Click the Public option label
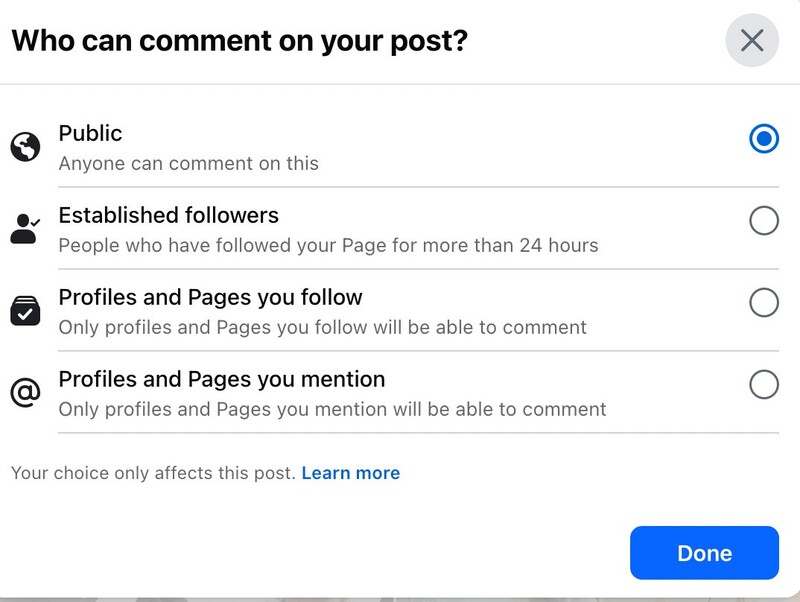The width and height of the screenshot is (800, 602). point(91,133)
